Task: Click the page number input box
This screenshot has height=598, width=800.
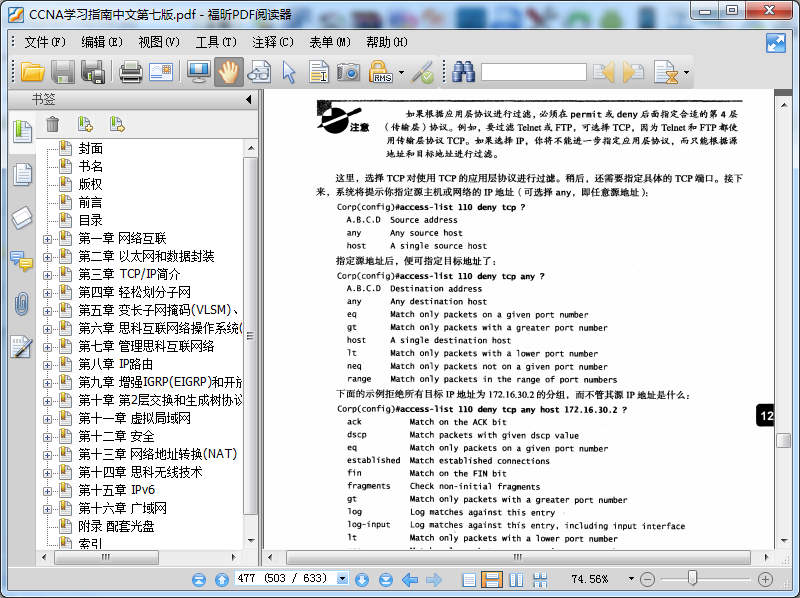Action: 286,578
